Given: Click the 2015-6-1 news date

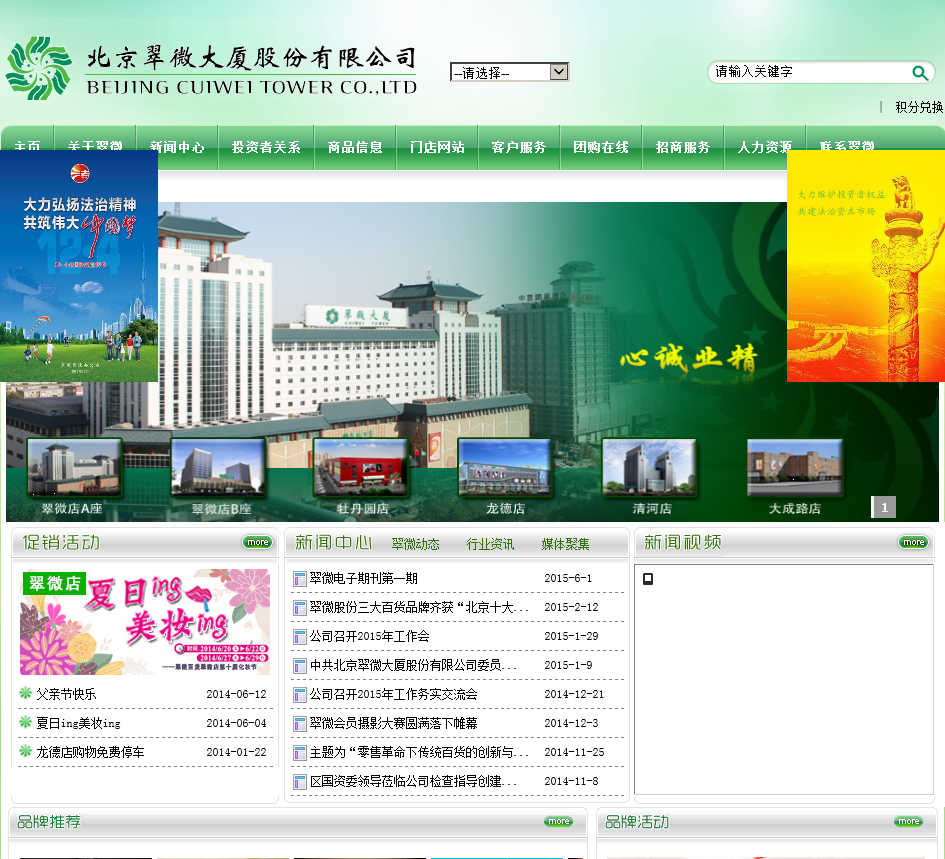Looking at the screenshot, I should tap(568, 578).
